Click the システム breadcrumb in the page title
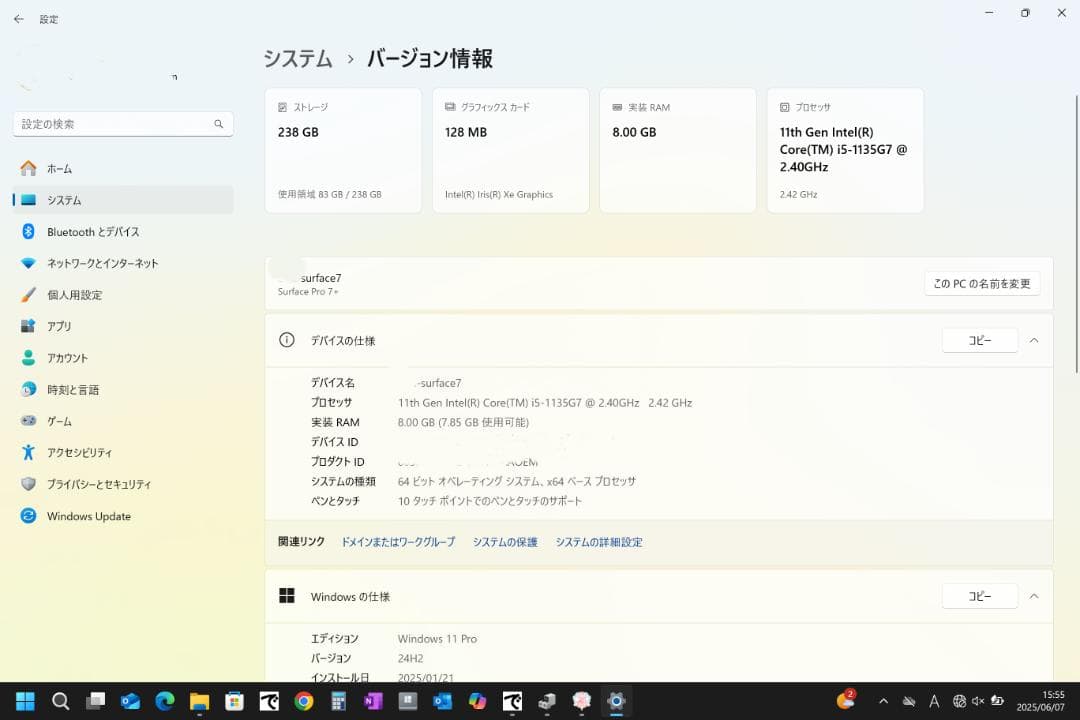The width and height of the screenshot is (1080, 720). (x=298, y=59)
